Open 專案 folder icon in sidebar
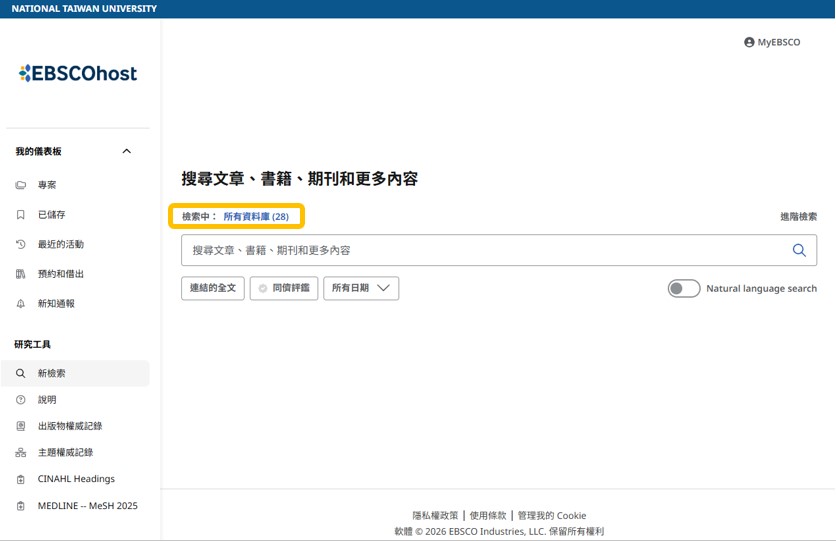The width and height of the screenshot is (836, 541). pyautogui.click(x=21, y=185)
